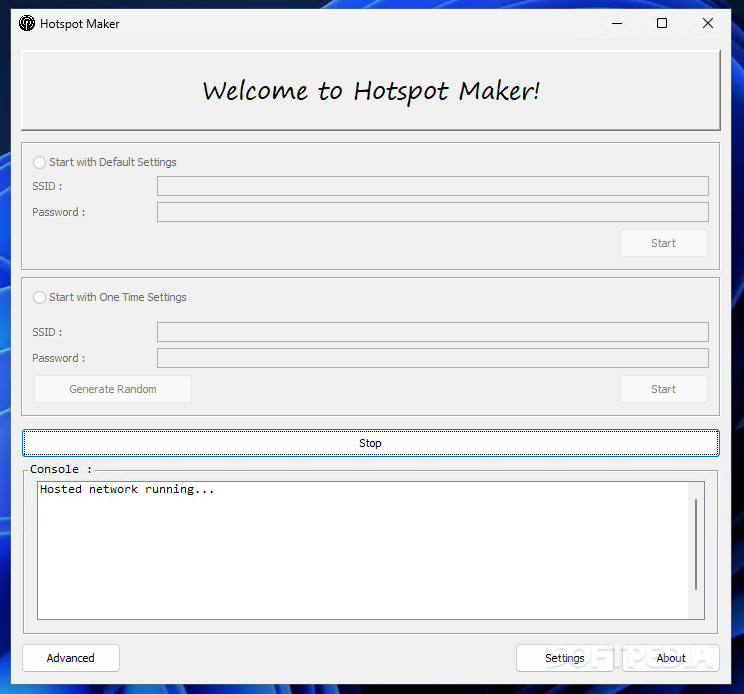Screen dimensions: 744x694
Task: Open the Advanced options
Action: coord(71,658)
